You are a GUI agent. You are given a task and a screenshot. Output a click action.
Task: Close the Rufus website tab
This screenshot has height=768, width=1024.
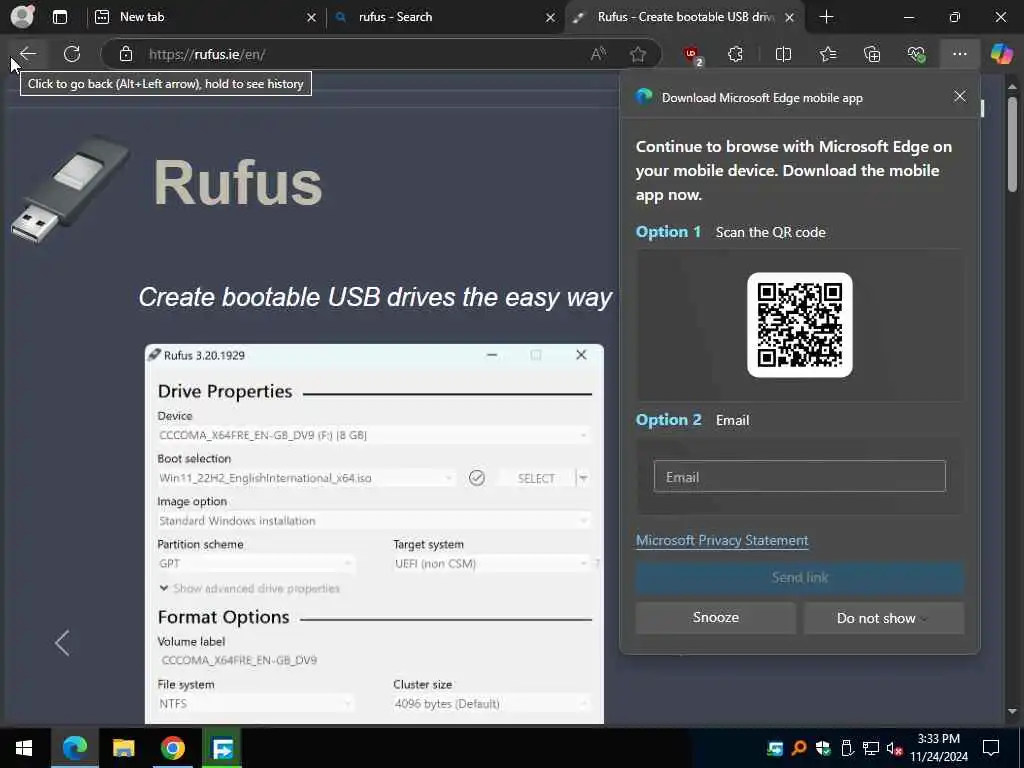(790, 18)
